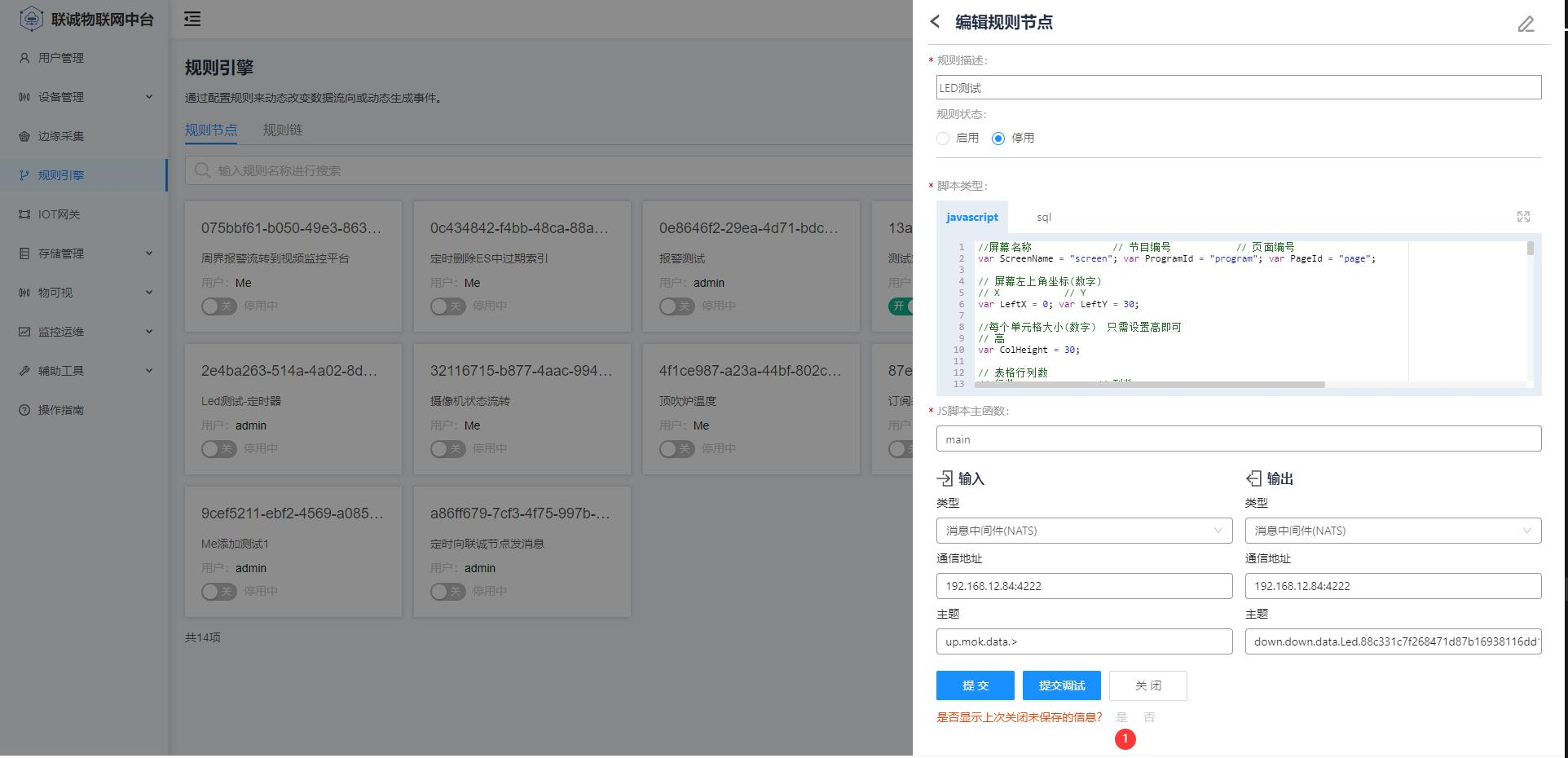
Task: Click the 存储管理 sidebar icon
Action: click(24, 253)
